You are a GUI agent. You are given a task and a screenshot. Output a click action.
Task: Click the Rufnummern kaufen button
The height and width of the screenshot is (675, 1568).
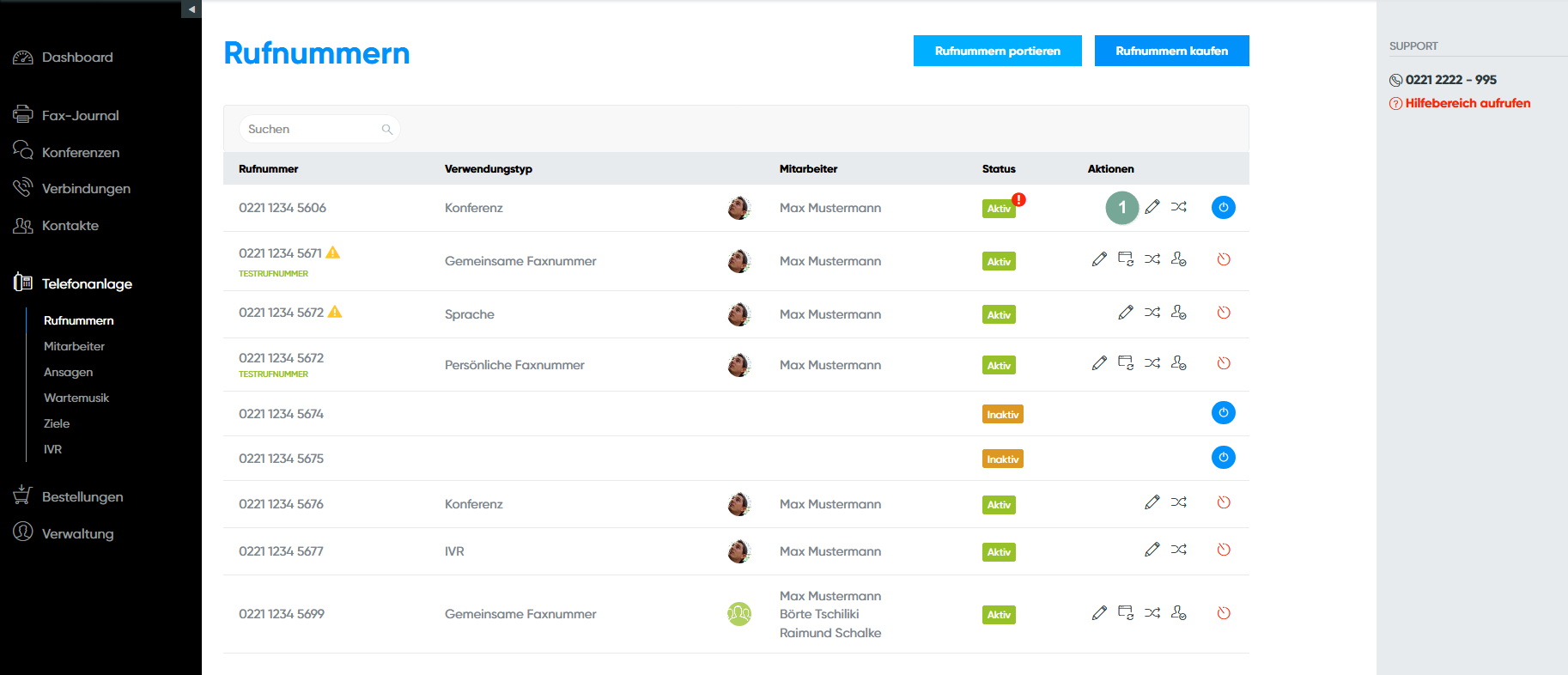1171,51
